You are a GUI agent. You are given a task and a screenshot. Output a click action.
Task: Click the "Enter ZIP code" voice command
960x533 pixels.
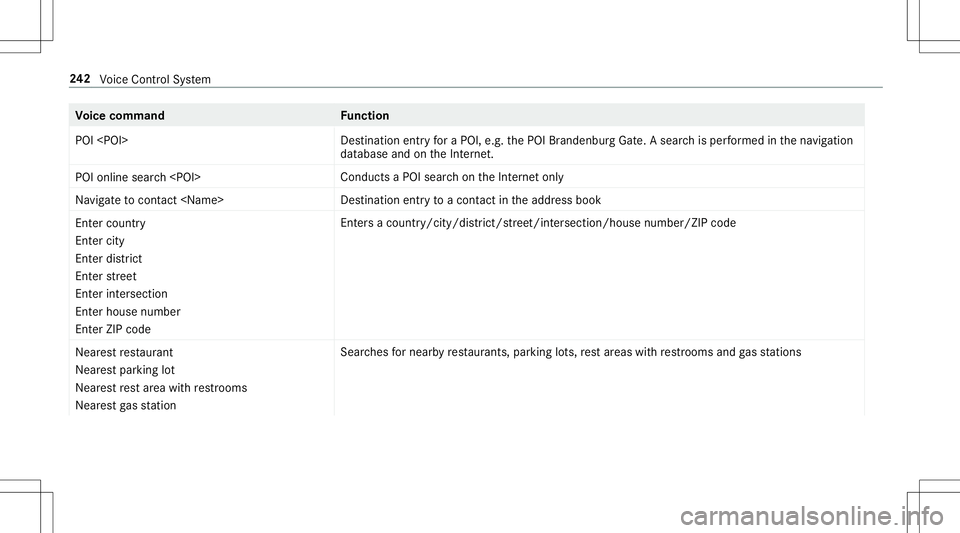[x=113, y=329]
